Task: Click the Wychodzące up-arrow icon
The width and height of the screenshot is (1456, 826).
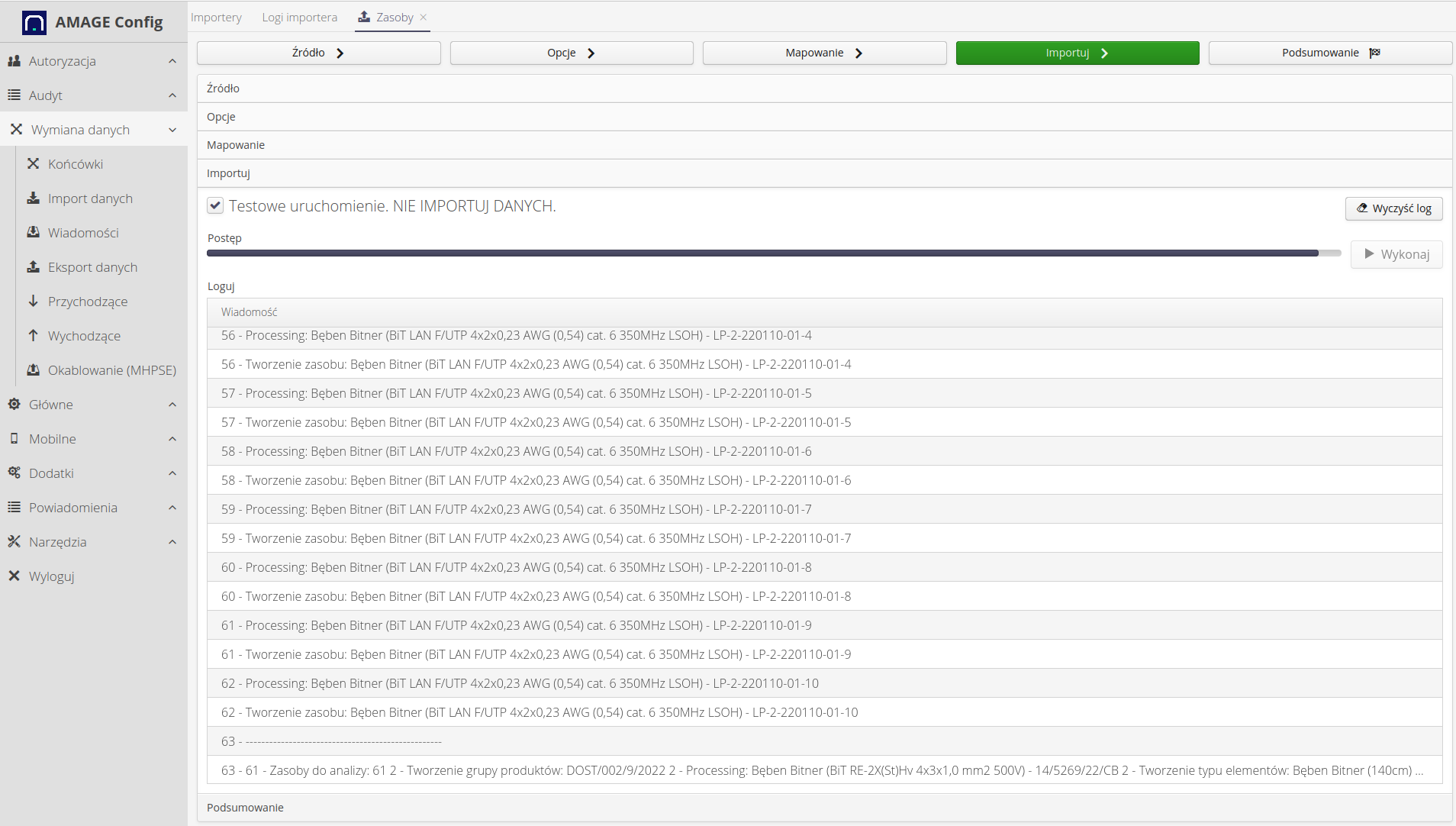Action: (34, 335)
